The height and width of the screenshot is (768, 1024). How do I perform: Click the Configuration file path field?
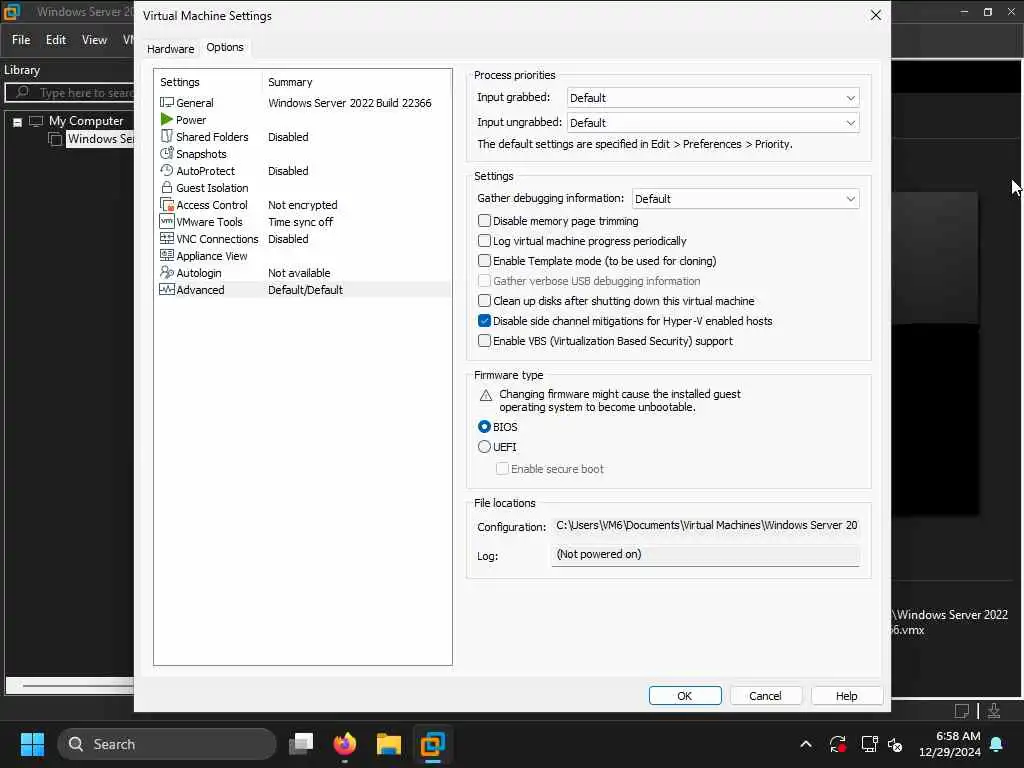pos(706,526)
